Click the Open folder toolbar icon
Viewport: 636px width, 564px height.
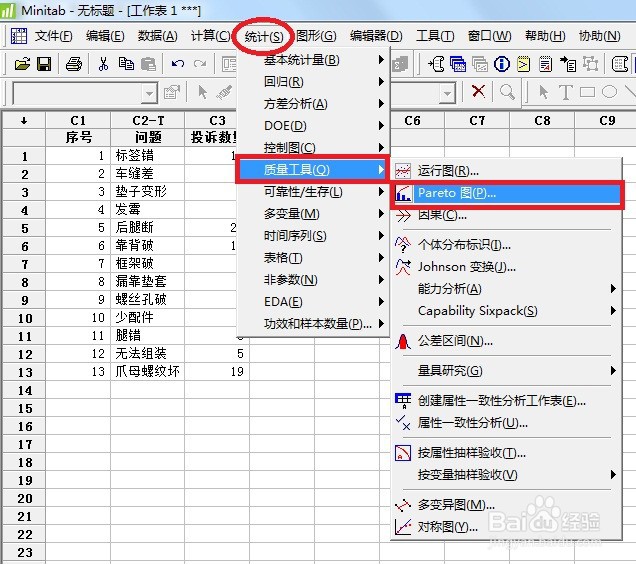point(22,64)
